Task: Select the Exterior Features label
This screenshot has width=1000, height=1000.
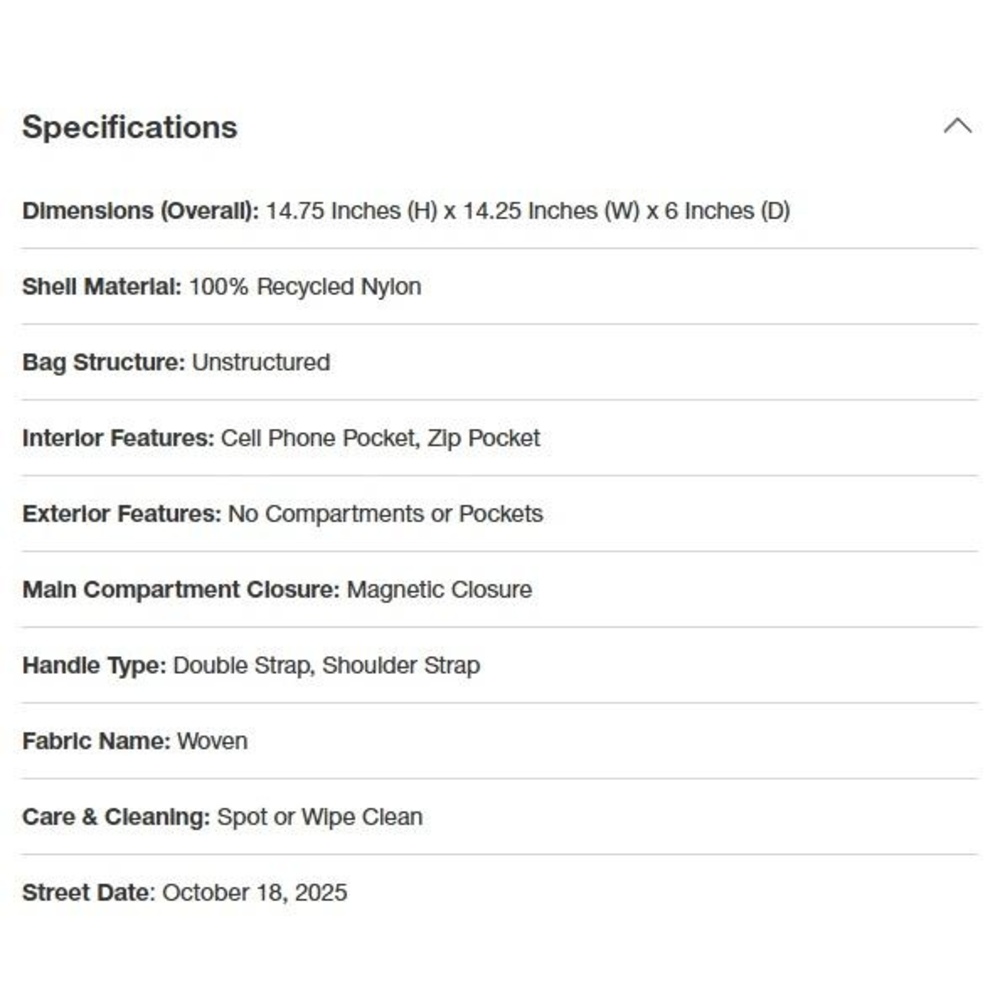Action: tap(121, 514)
